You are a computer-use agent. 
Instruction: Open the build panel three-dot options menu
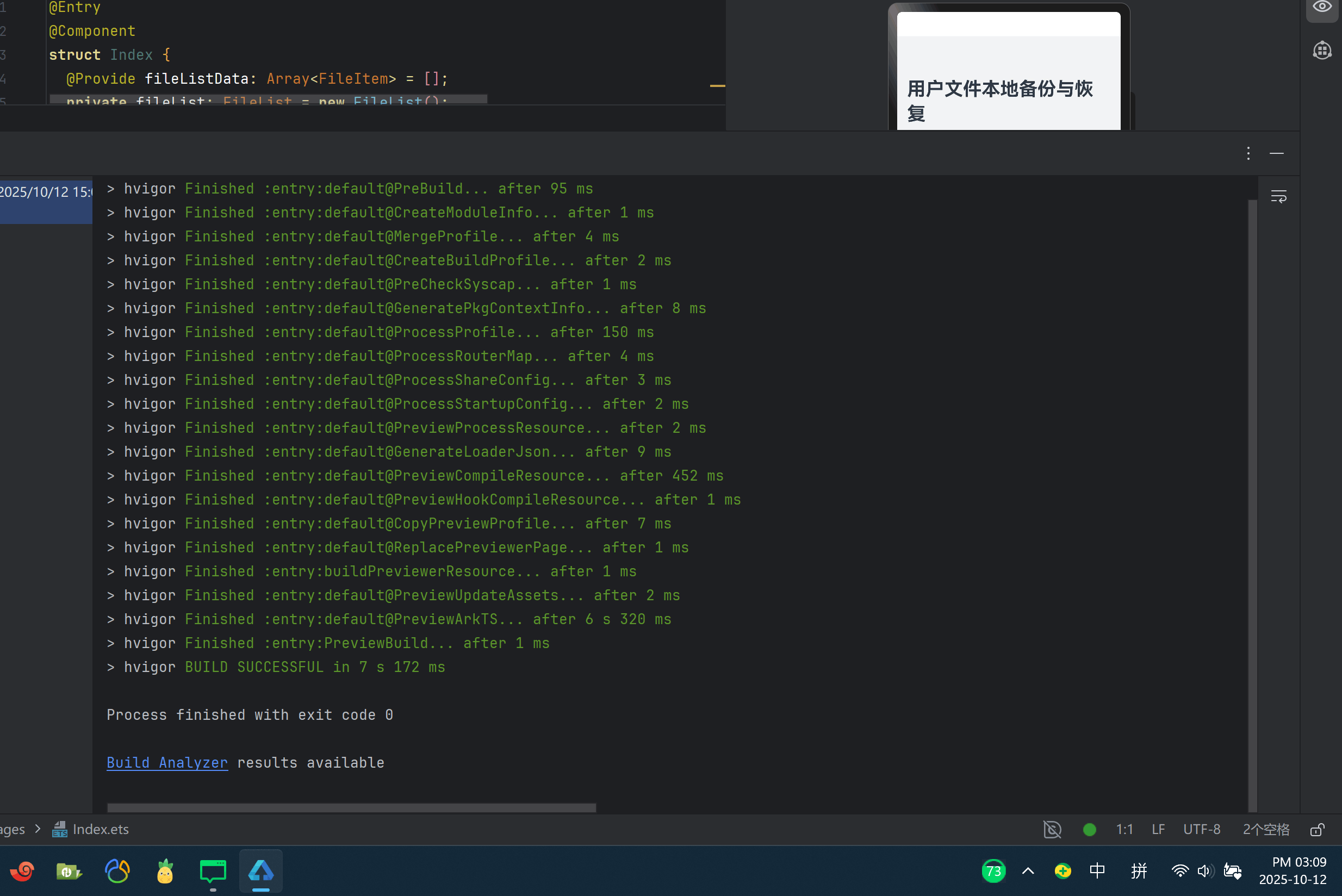coord(1248,153)
